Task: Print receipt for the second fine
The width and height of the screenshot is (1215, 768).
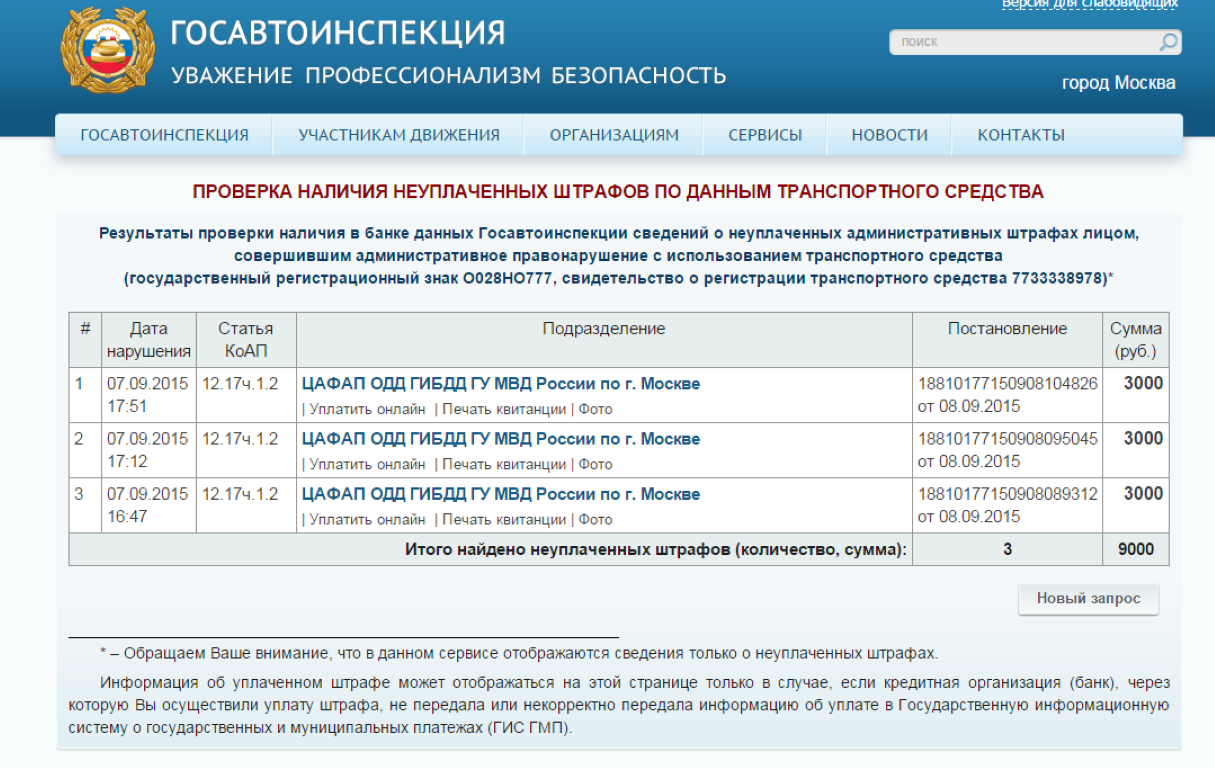Action: click(504, 464)
